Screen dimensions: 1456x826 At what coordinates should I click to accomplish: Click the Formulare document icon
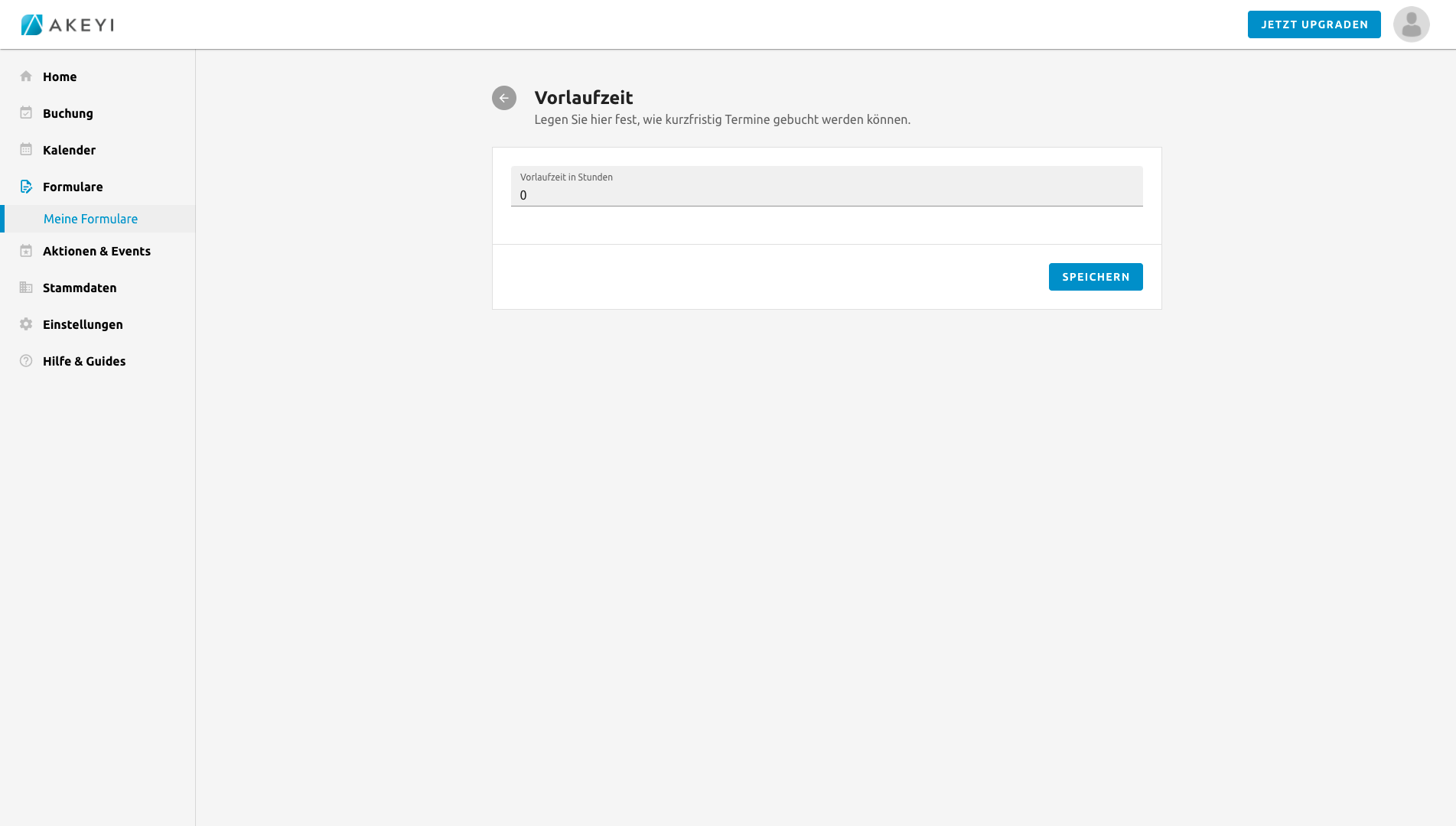[26, 187]
